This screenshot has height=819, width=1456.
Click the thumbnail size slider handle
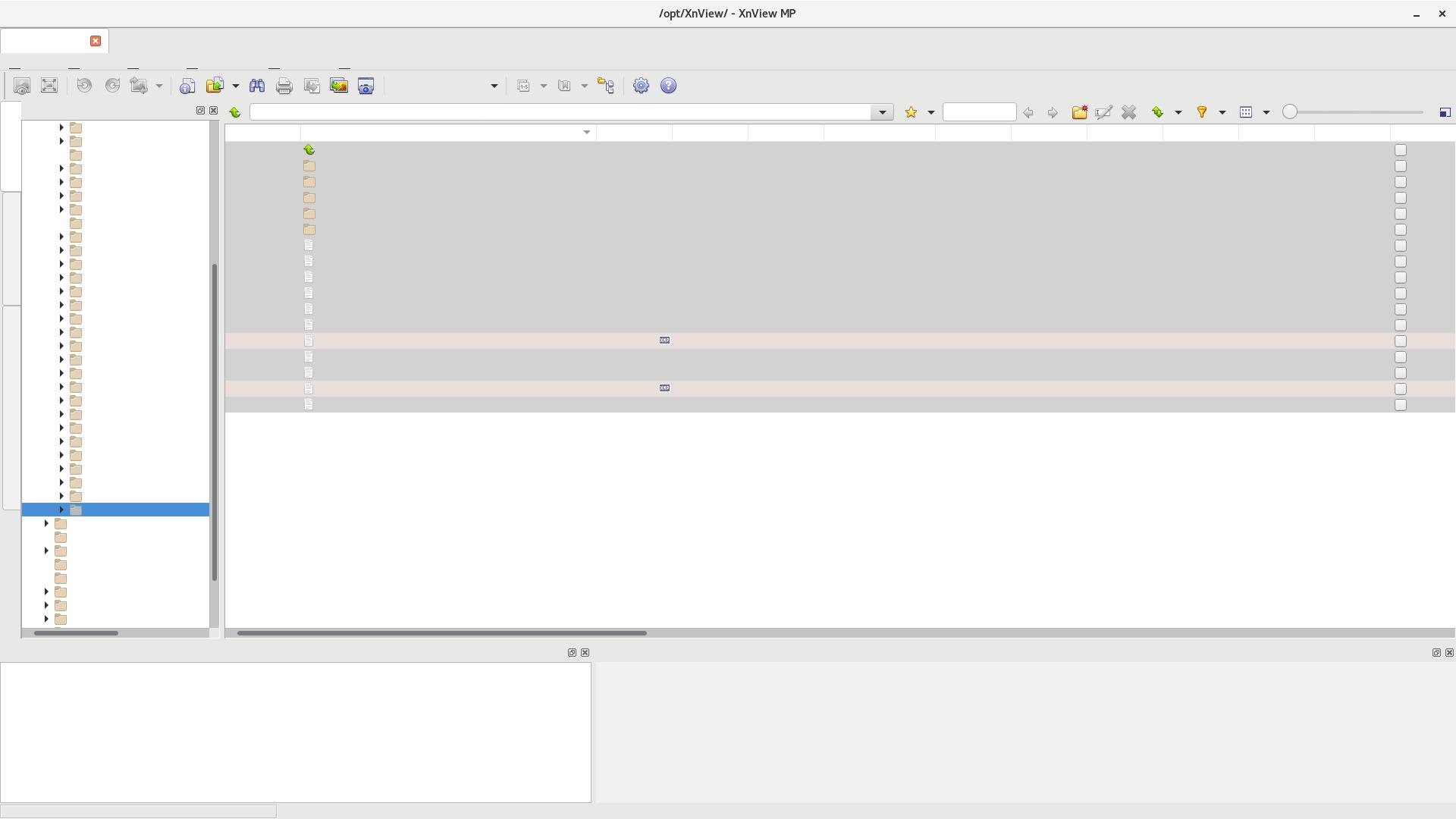[1289, 112]
